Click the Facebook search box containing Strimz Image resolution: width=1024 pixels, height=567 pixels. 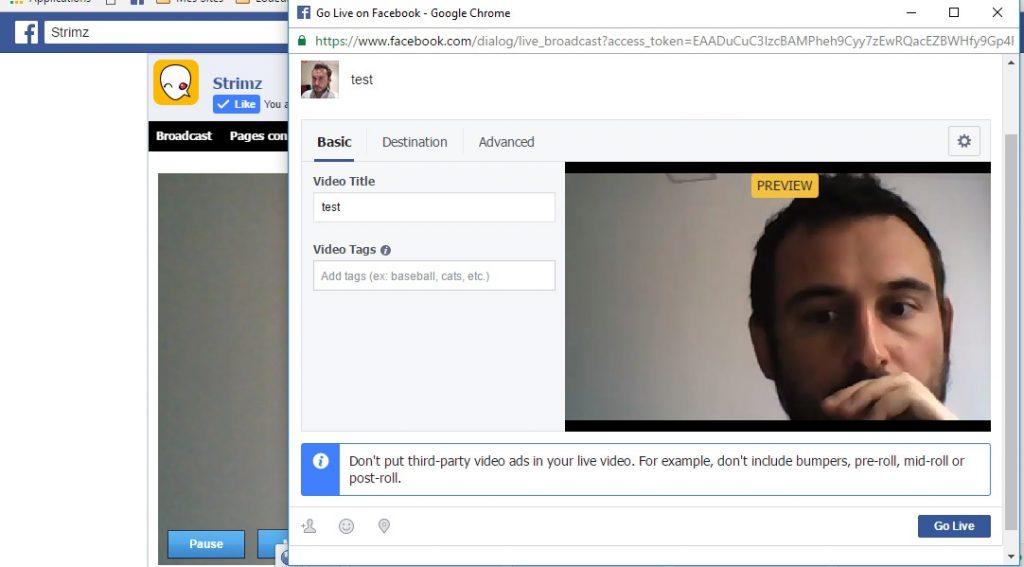click(x=167, y=32)
